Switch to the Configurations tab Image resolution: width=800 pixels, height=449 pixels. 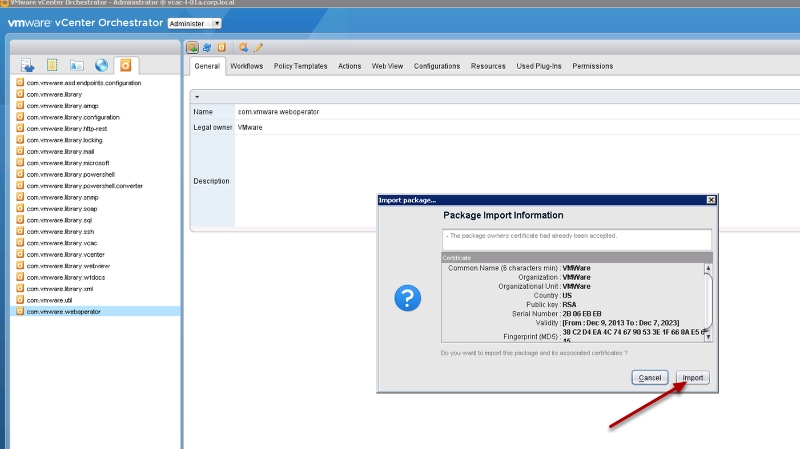click(437, 66)
